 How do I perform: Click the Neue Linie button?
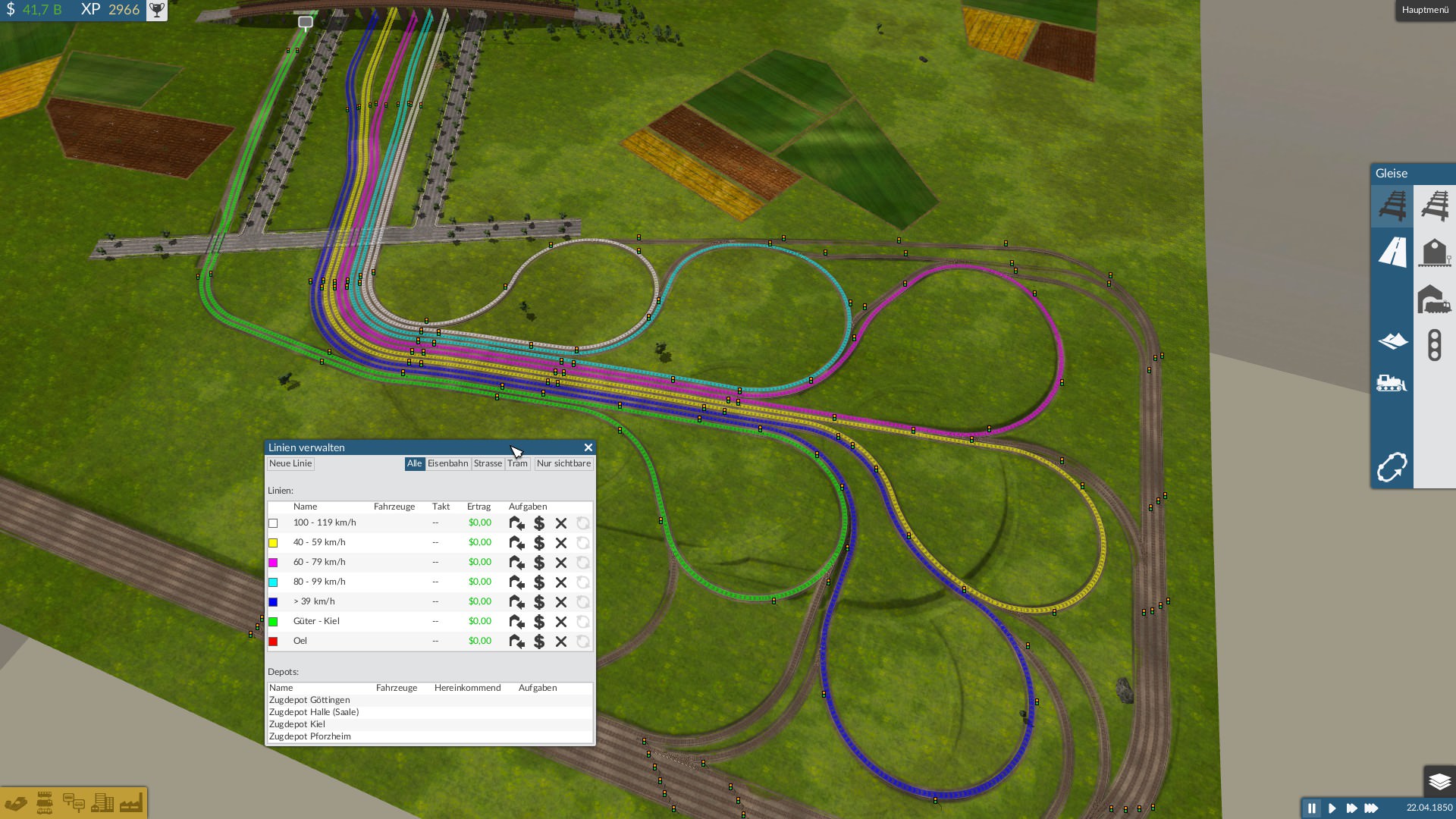[x=290, y=463]
